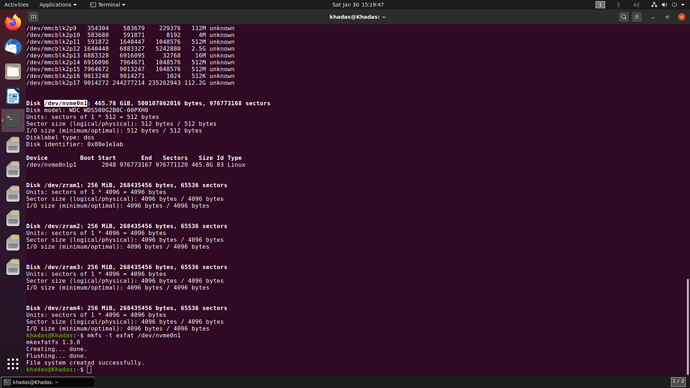Click the network status icon in the top bar
Viewport: 690px width, 388px height.
[x=654, y=4]
